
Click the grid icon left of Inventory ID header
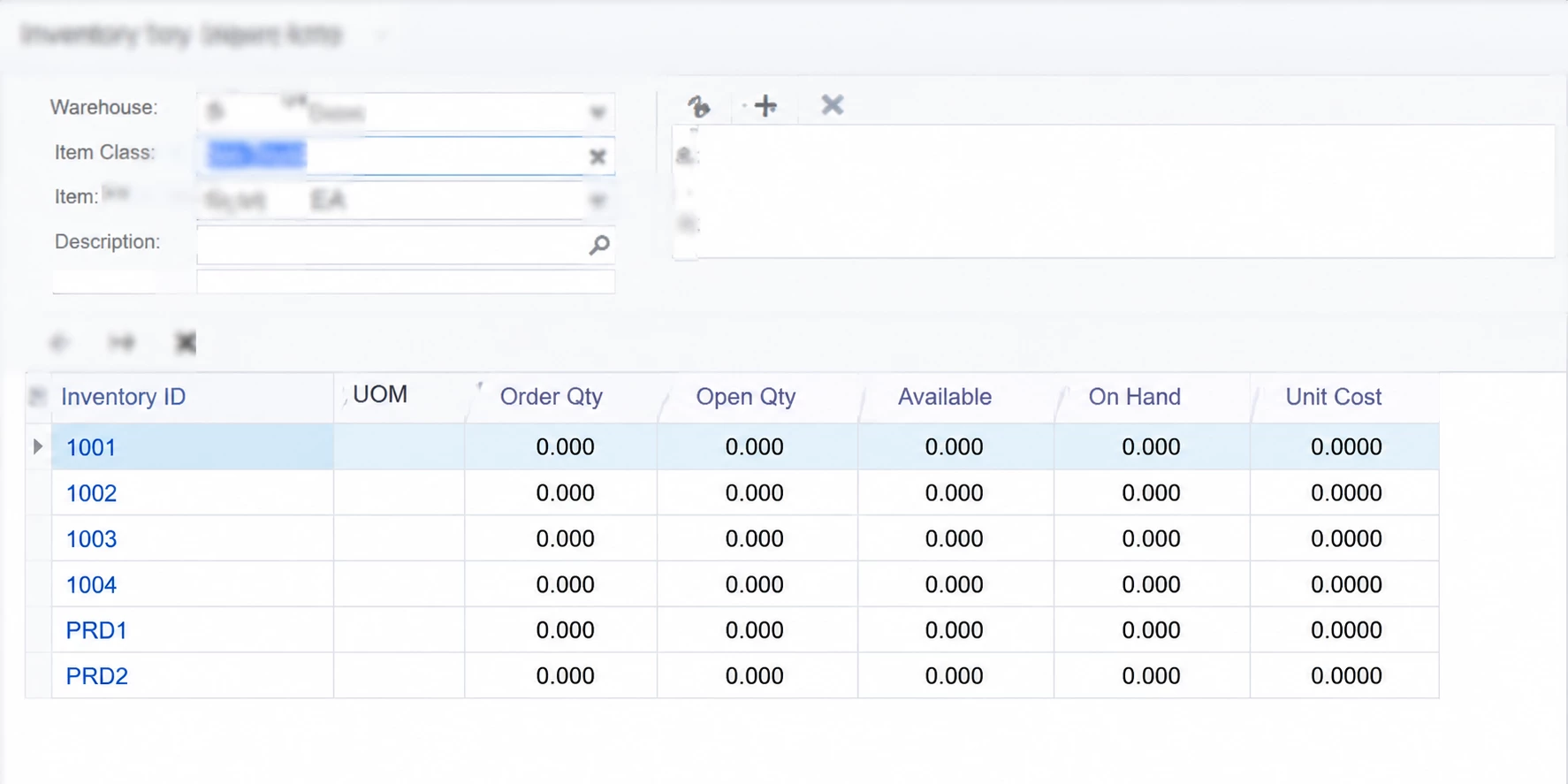coord(38,397)
